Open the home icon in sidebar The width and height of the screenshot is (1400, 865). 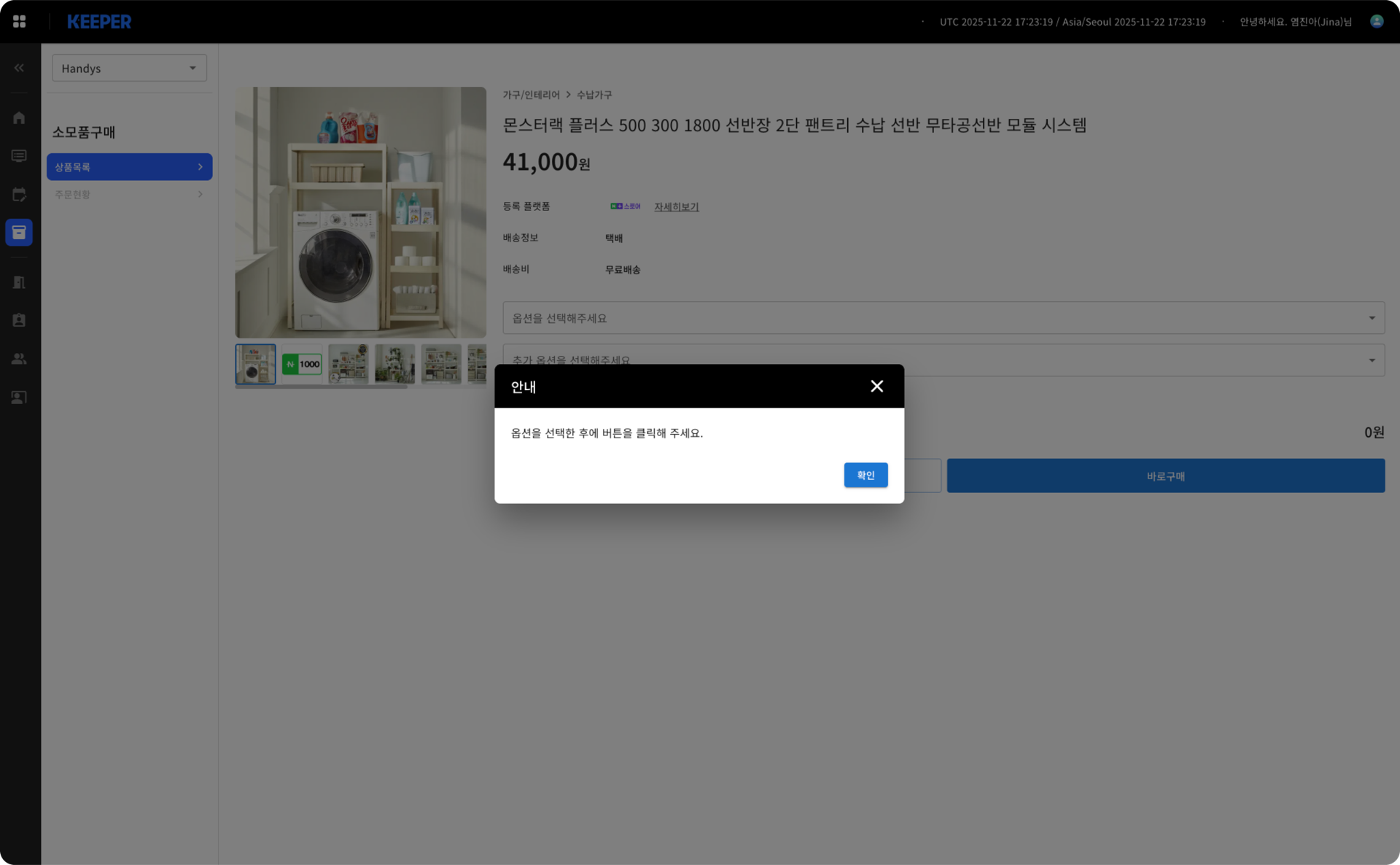[x=19, y=117]
